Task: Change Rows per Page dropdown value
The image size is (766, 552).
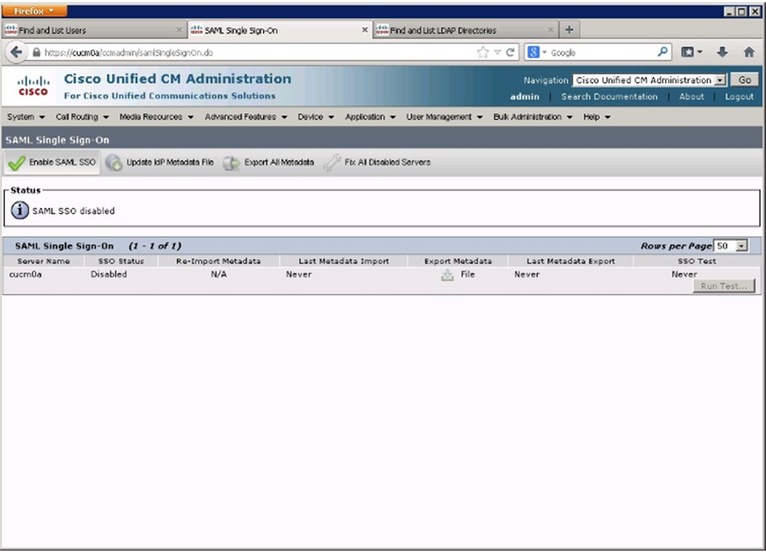Action: pos(731,246)
